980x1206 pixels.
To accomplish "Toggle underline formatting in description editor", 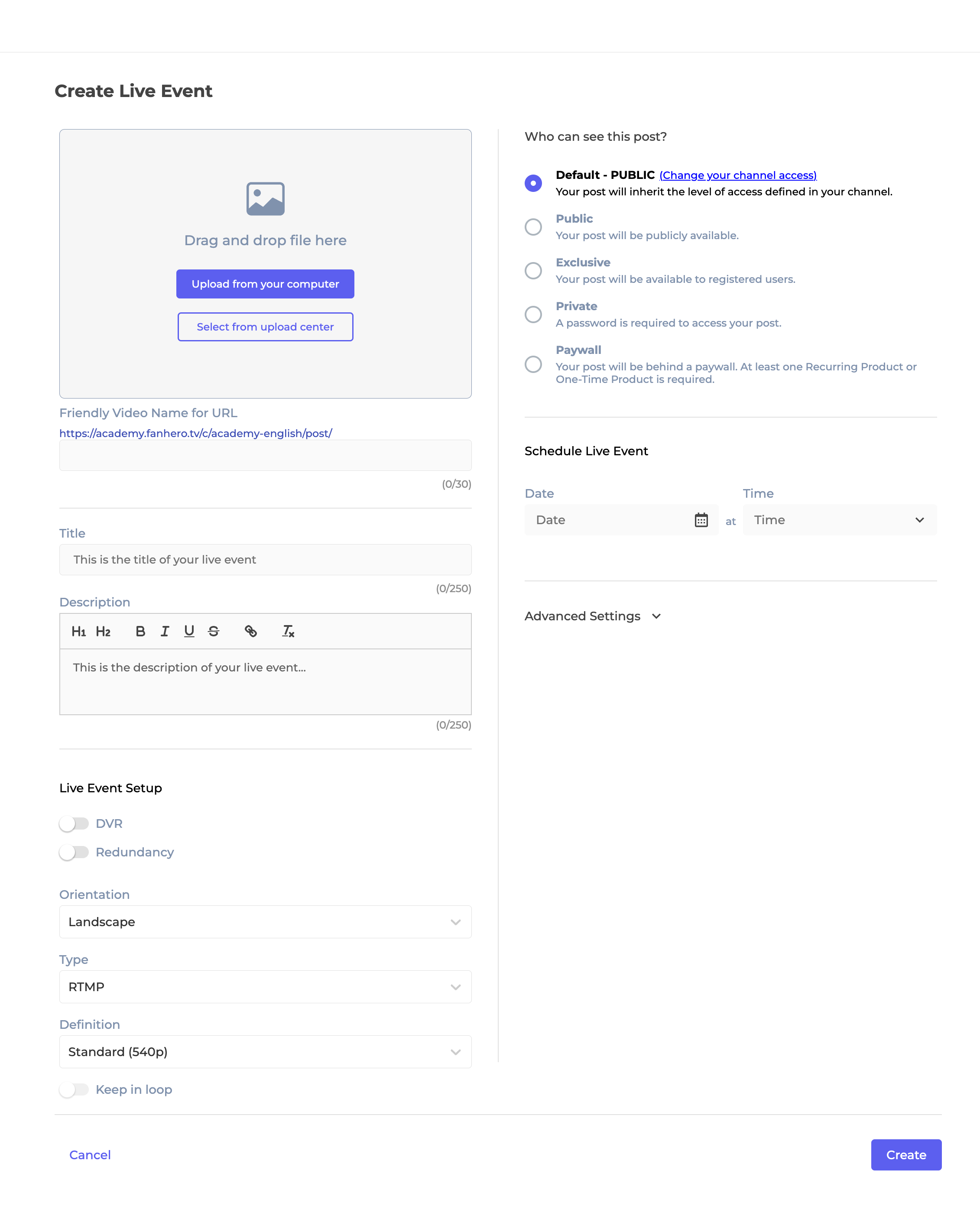I will (189, 632).
